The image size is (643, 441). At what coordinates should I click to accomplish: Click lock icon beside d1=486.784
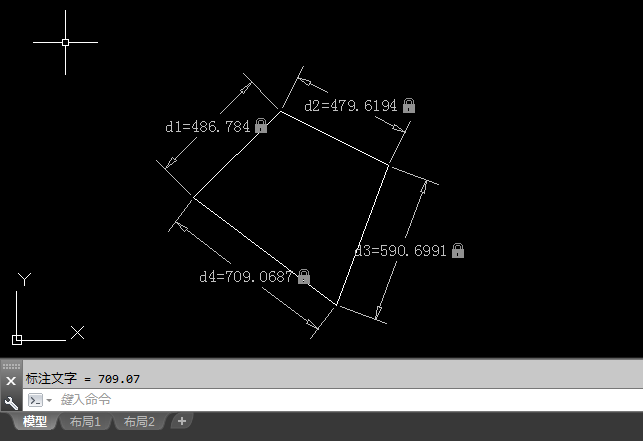[261, 126]
